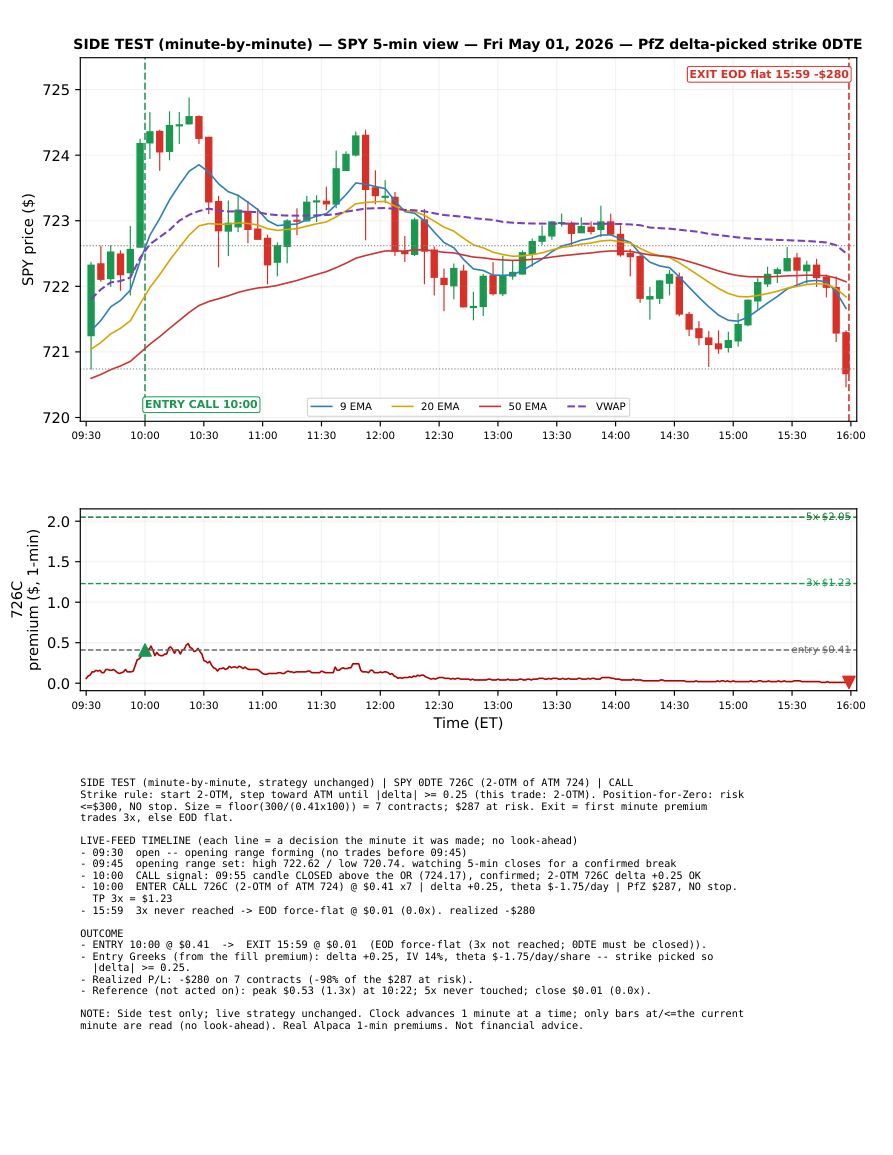Click the green entry triangle marker on premium chart
This screenshot has width=893, height=1155.
pyautogui.click(x=145, y=650)
